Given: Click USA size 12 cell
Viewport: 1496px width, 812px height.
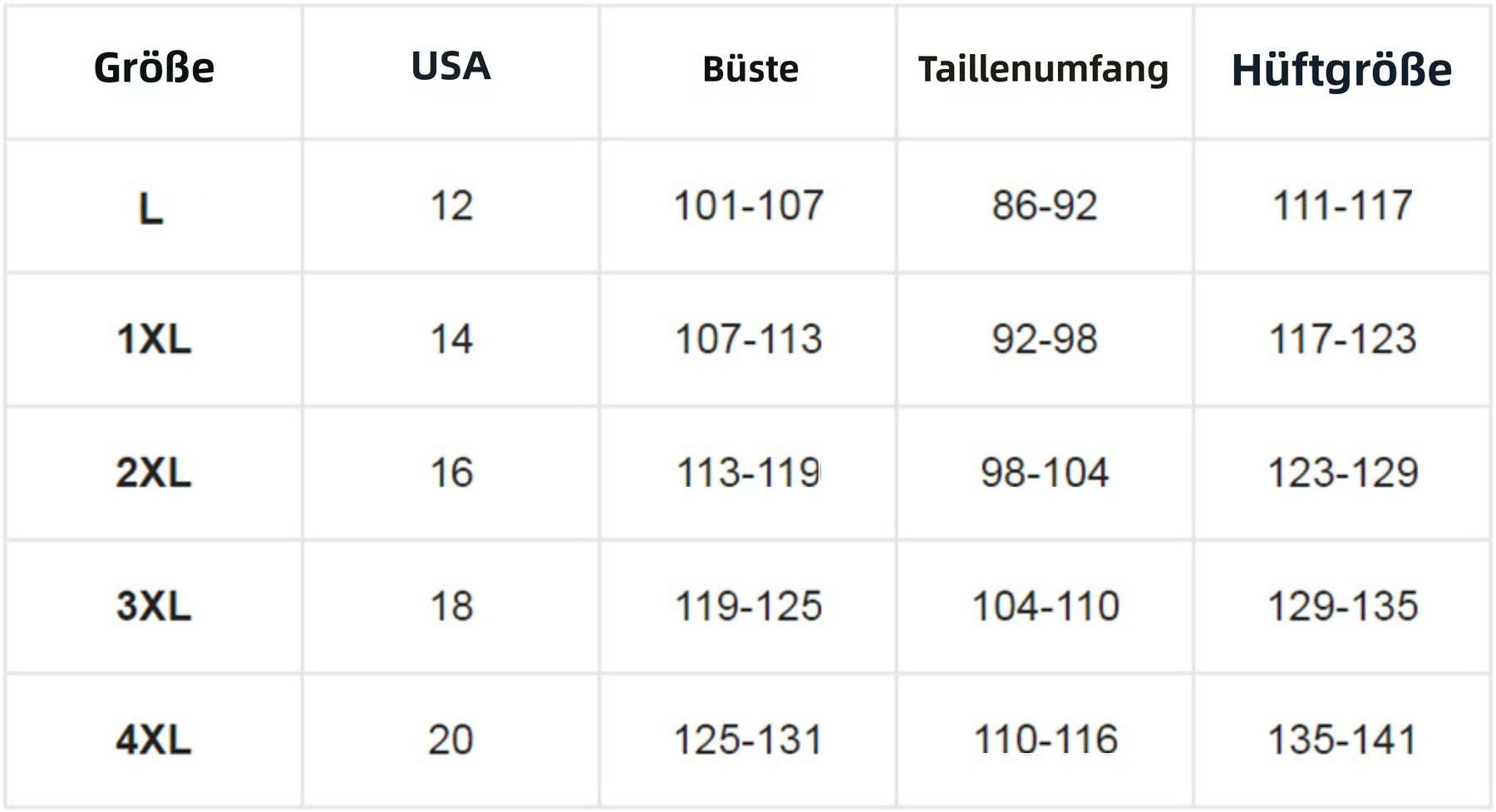Looking at the screenshot, I should (x=451, y=205).
